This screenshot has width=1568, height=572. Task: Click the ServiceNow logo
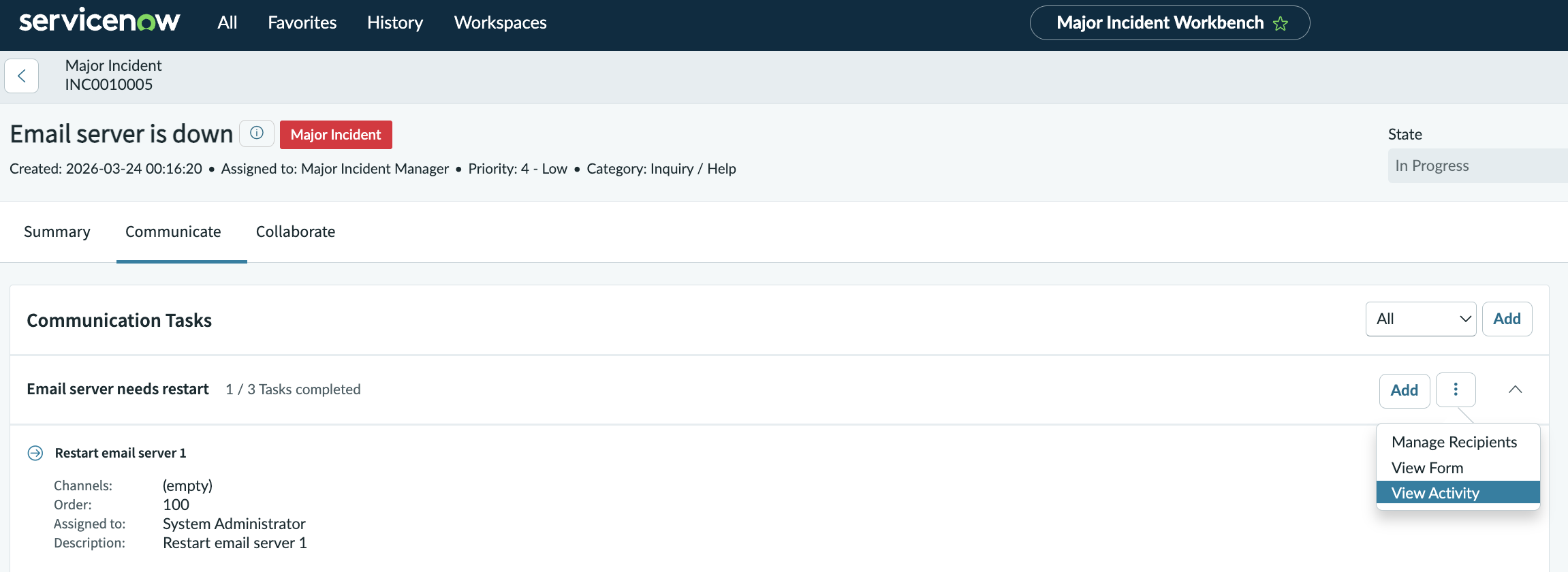(99, 21)
